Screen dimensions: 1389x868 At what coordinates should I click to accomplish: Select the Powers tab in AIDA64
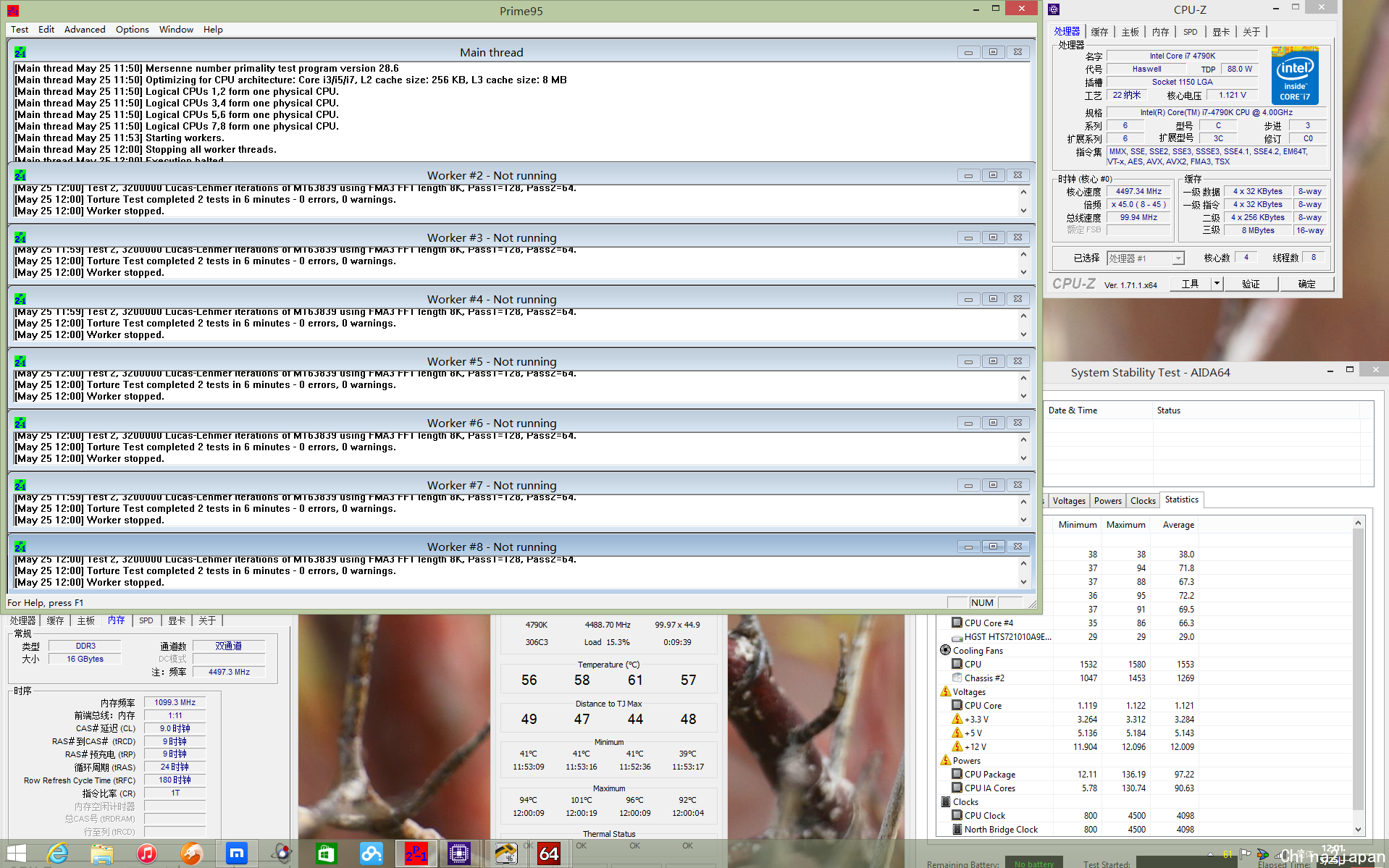1107,501
